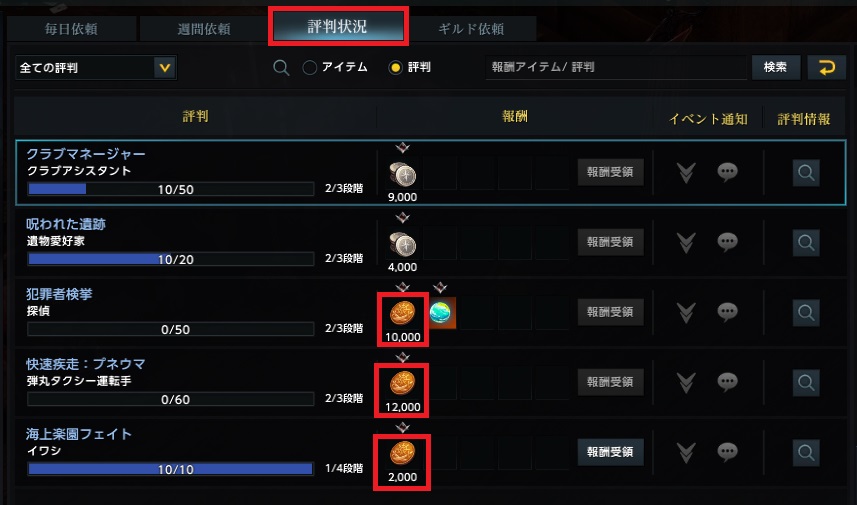
Task: Click the 報酬アイテム/評判 search field
Action: pos(616,67)
